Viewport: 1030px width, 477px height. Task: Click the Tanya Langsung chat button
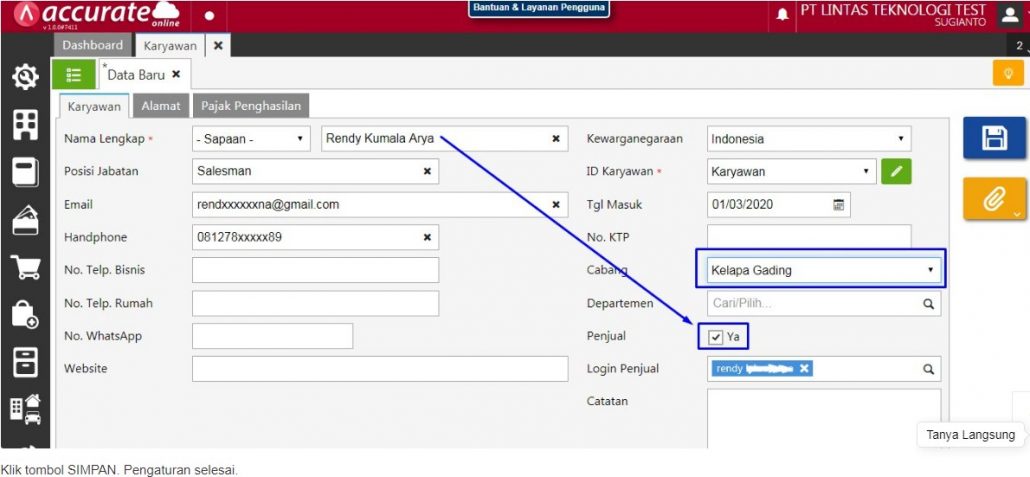[x=970, y=434]
